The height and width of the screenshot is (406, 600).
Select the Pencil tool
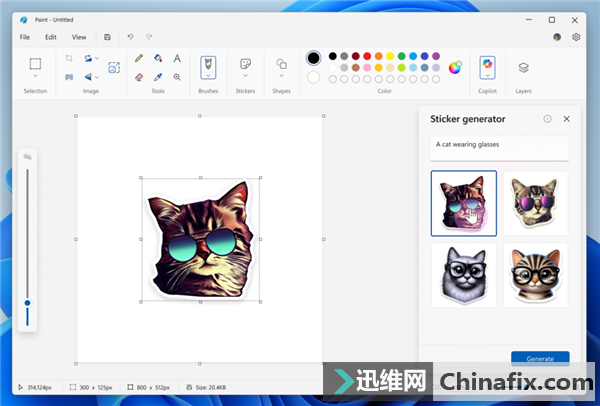139,58
